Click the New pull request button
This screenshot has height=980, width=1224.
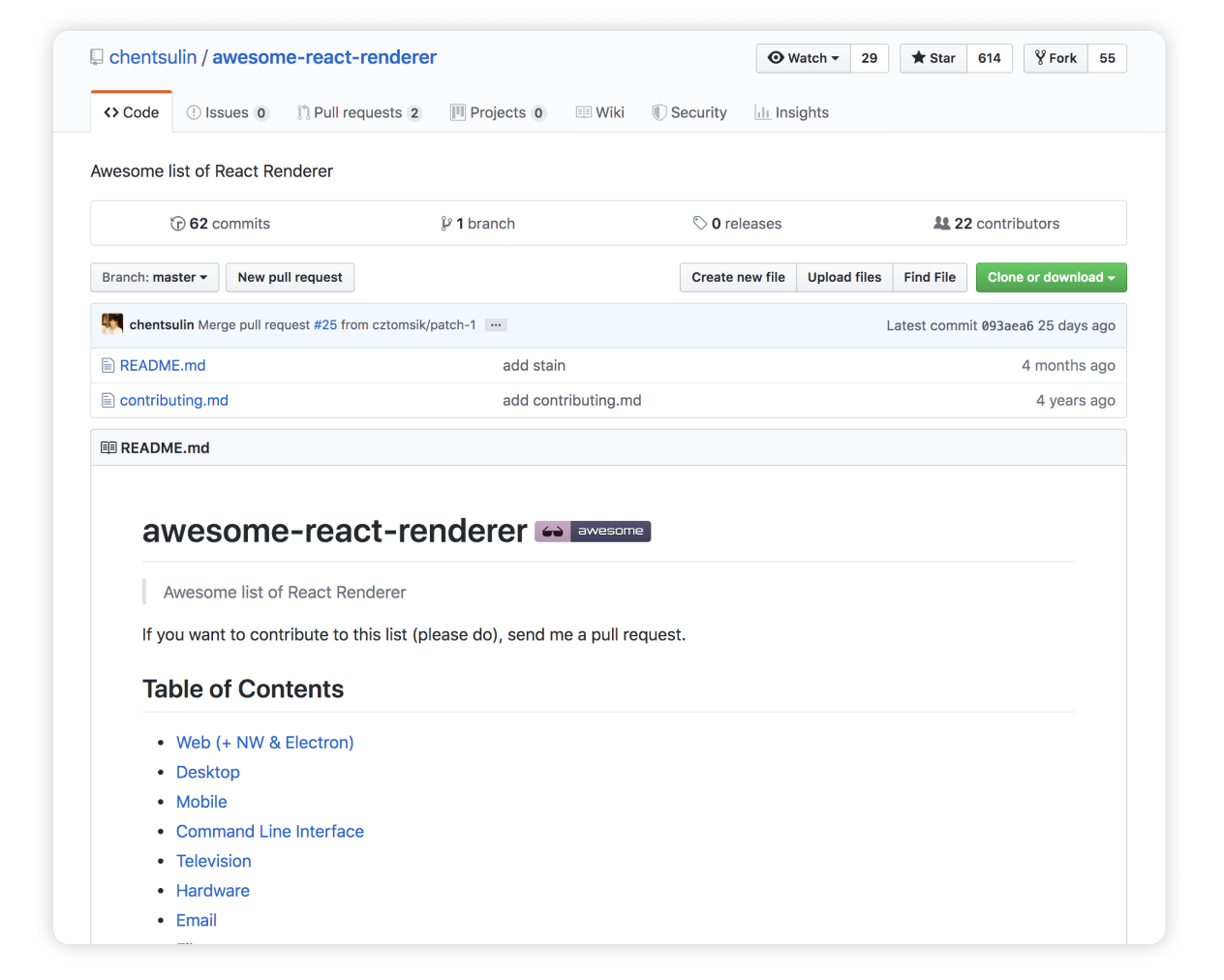(x=291, y=277)
